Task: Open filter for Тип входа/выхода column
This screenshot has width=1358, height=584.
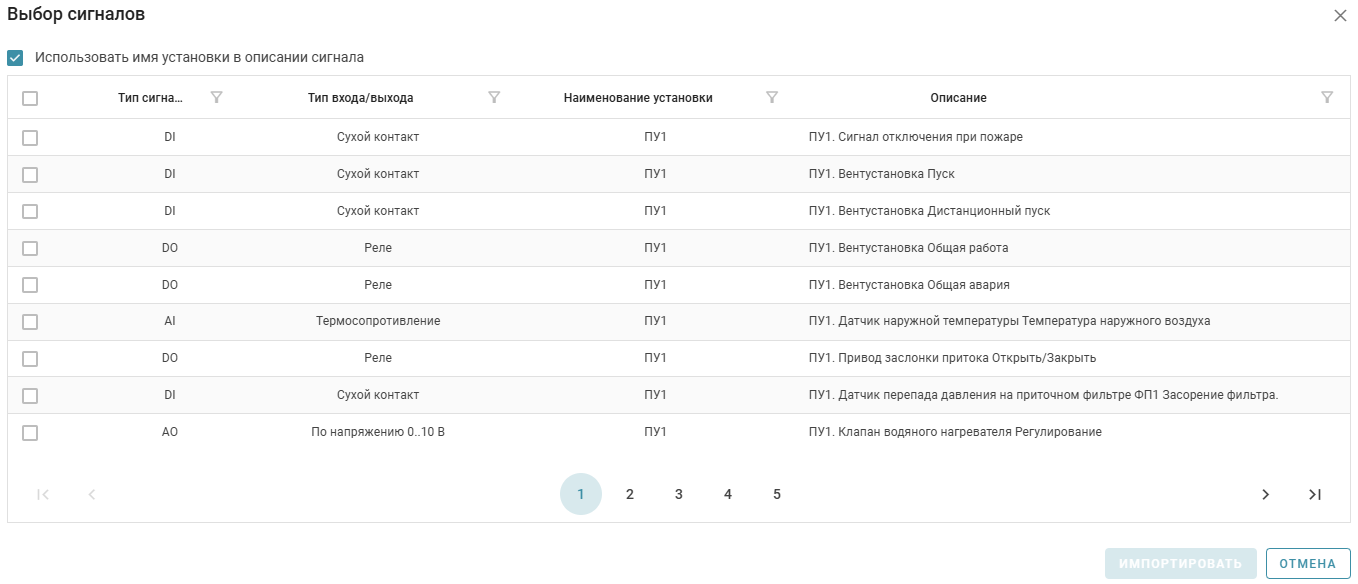Action: tap(494, 98)
